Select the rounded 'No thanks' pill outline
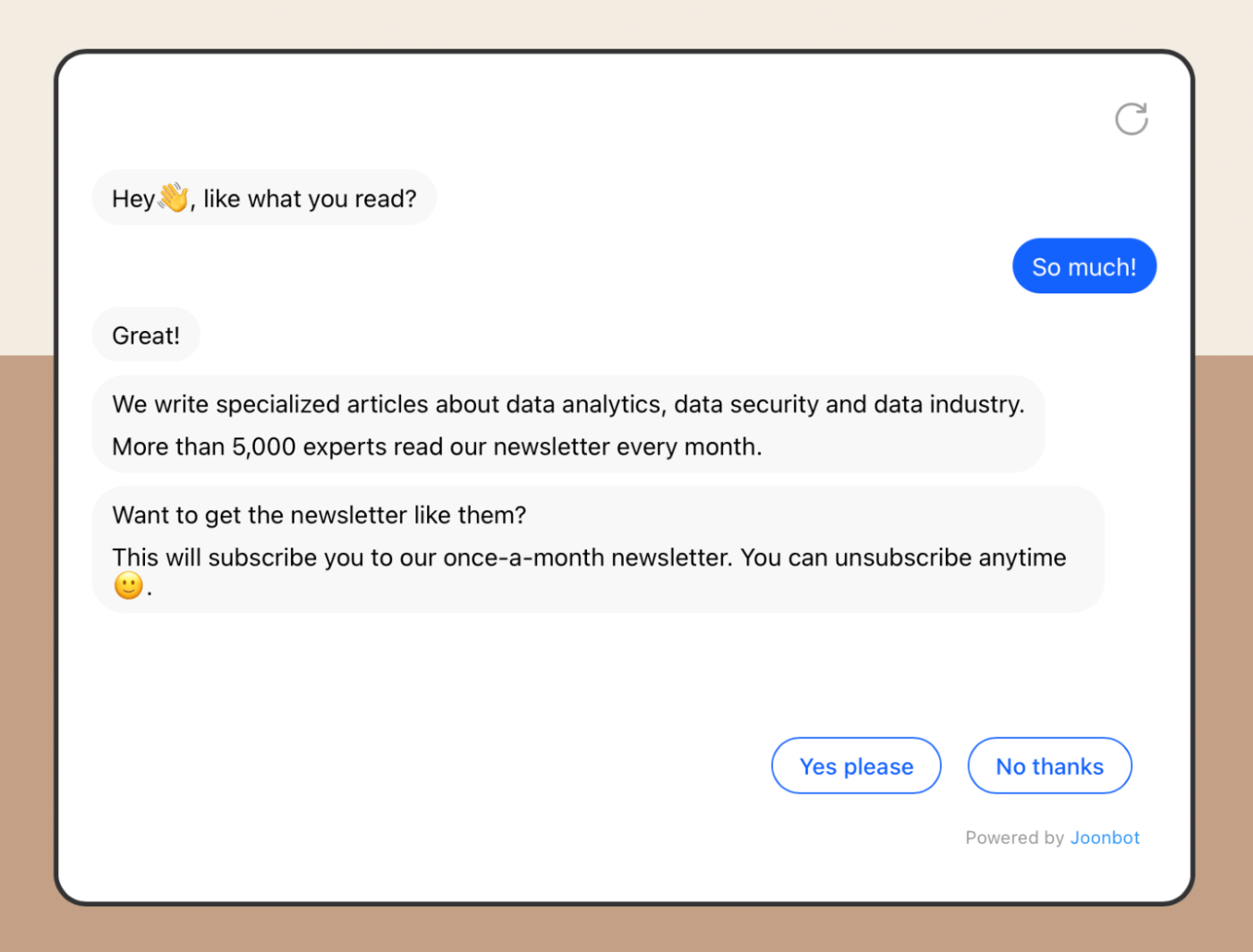Screen dimensions: 1253x952 (1049, 766)
